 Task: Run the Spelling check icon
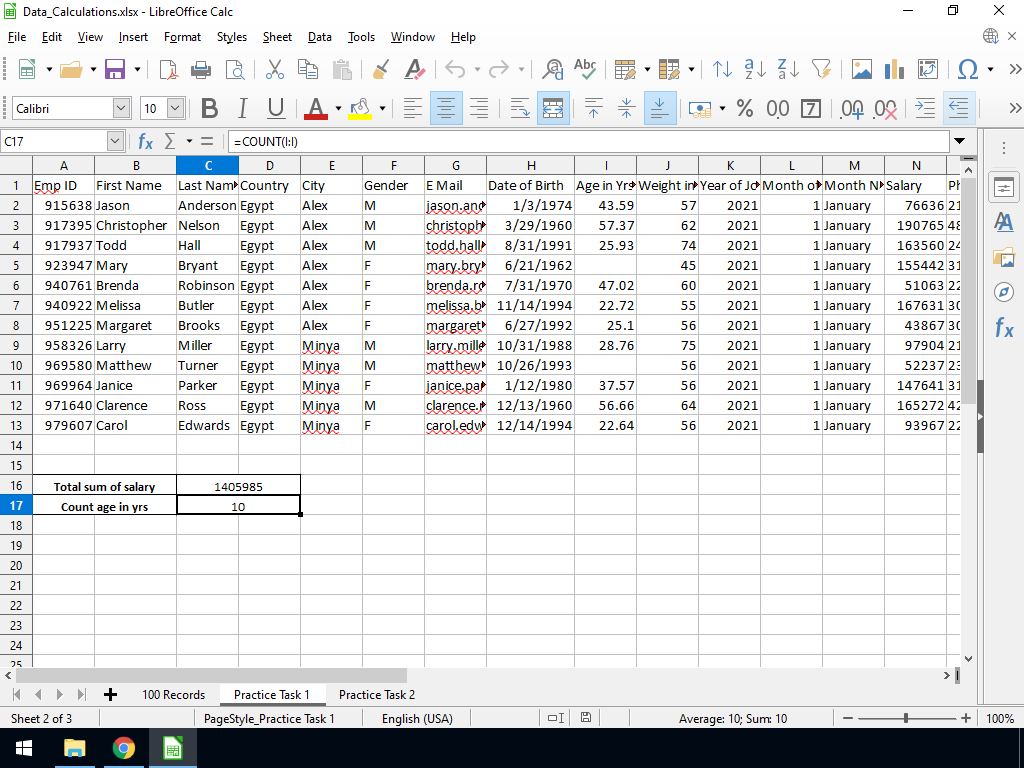[x=585, y=69]
